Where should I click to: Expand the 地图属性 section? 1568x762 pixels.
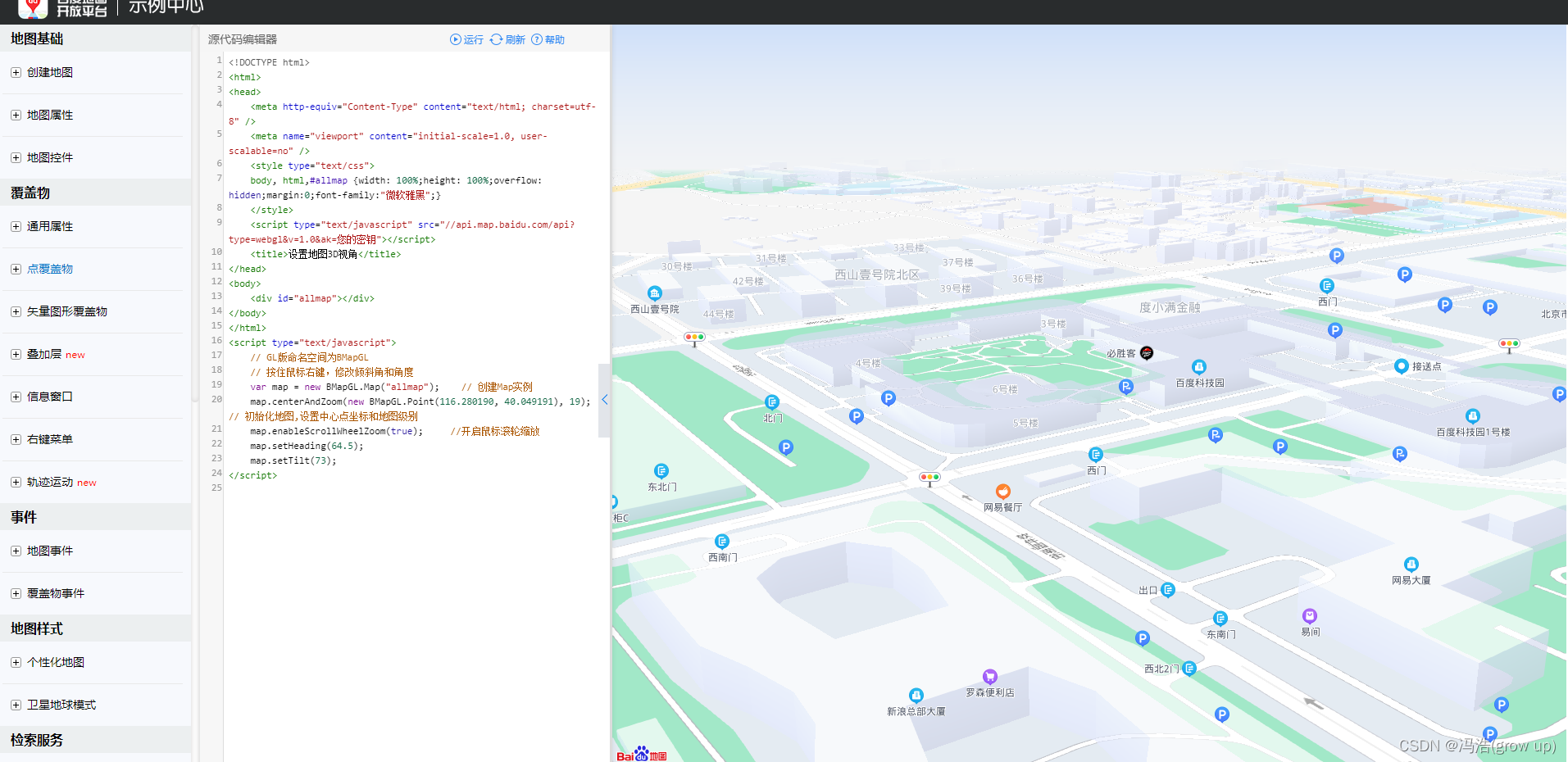(x=16, y=115)
